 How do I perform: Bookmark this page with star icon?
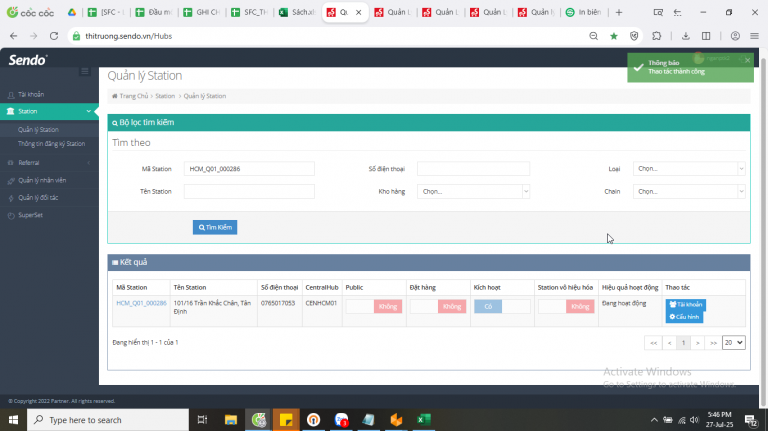tap(614, 36)
